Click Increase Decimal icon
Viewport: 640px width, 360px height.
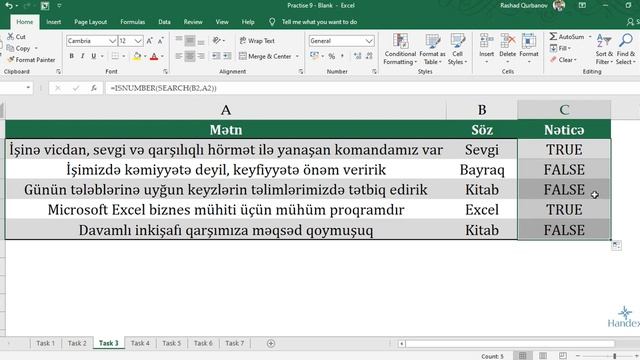[x=358, y=56]
